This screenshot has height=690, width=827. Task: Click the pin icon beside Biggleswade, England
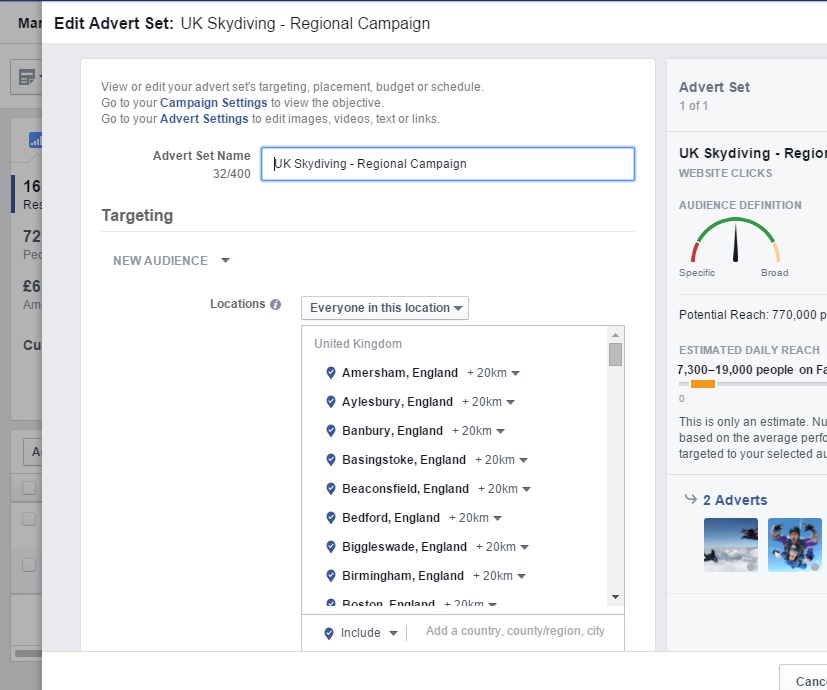pos(332,546)
